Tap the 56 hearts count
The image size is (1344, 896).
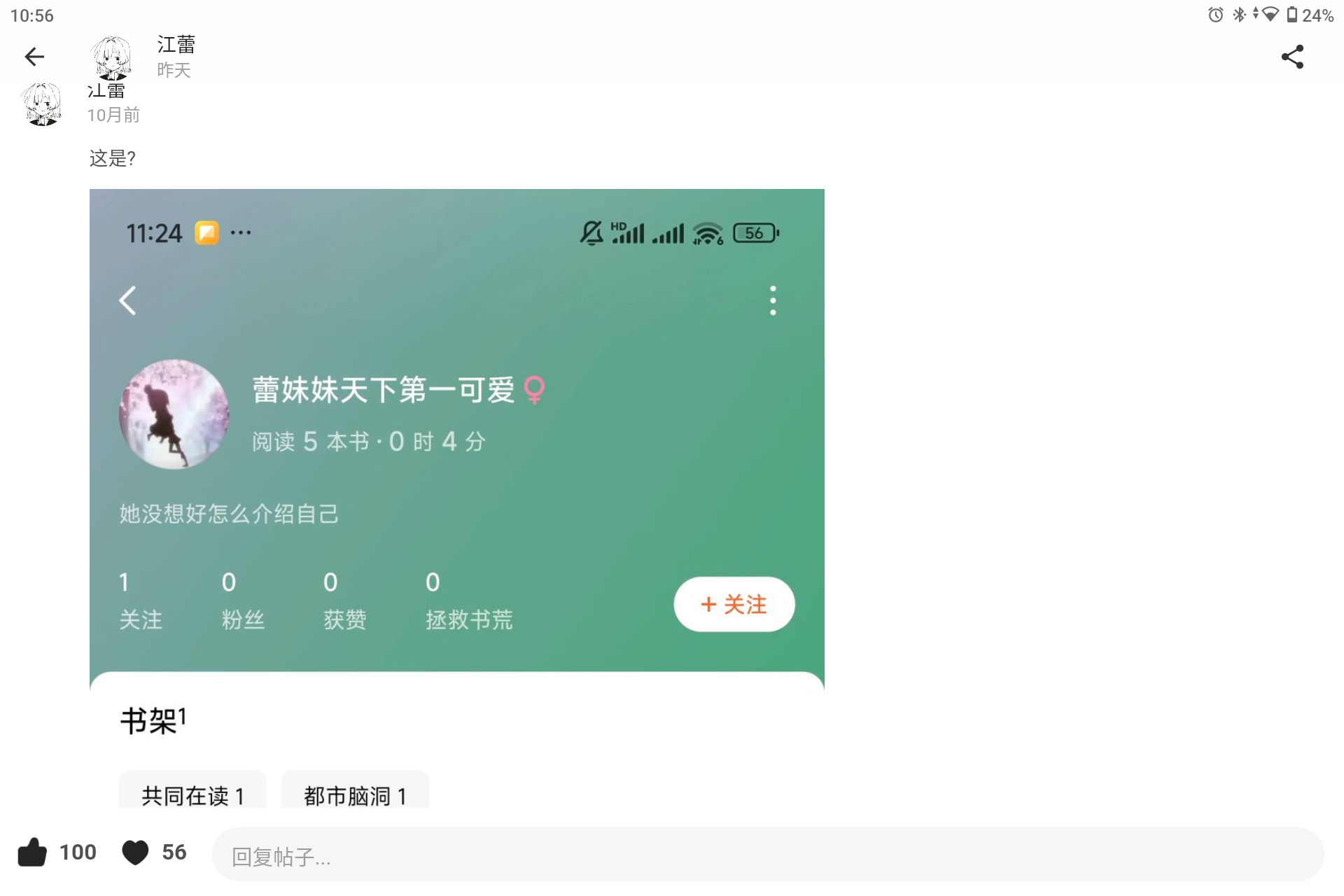pyautogui.click(x=174, y=852)
